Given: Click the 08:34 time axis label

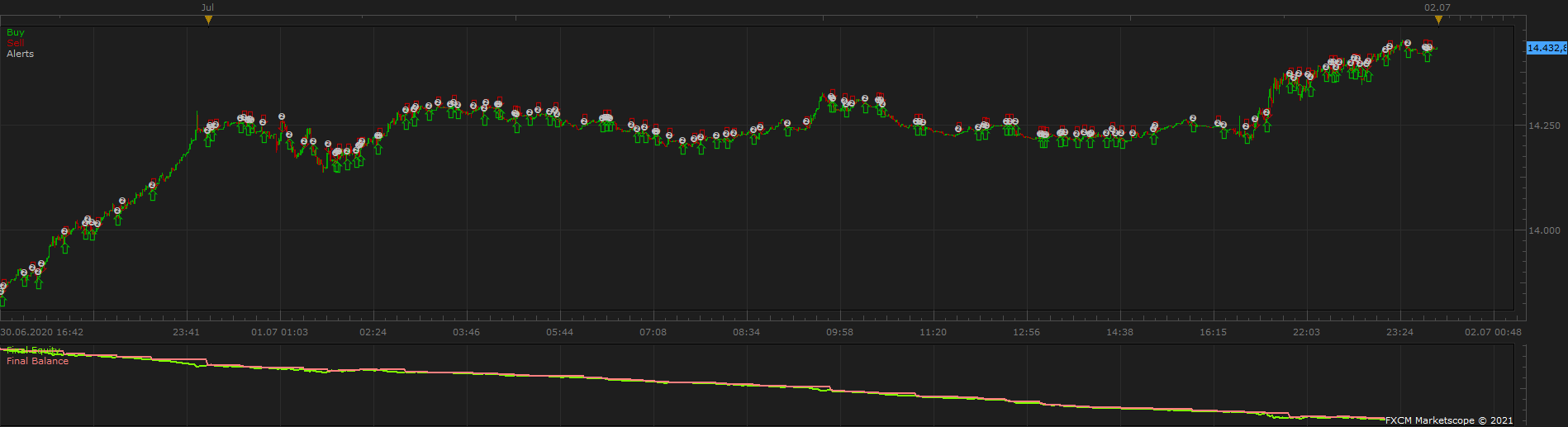Looking at the screenshot, I should pos(746,332).
